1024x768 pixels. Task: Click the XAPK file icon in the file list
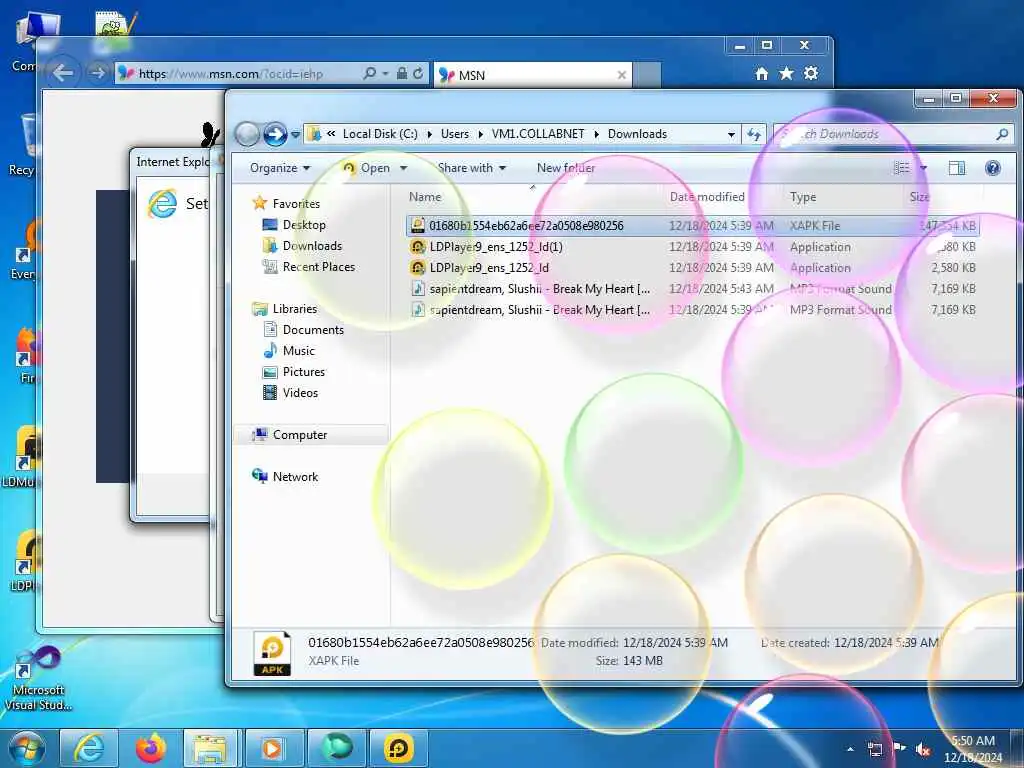pos(418,225)
